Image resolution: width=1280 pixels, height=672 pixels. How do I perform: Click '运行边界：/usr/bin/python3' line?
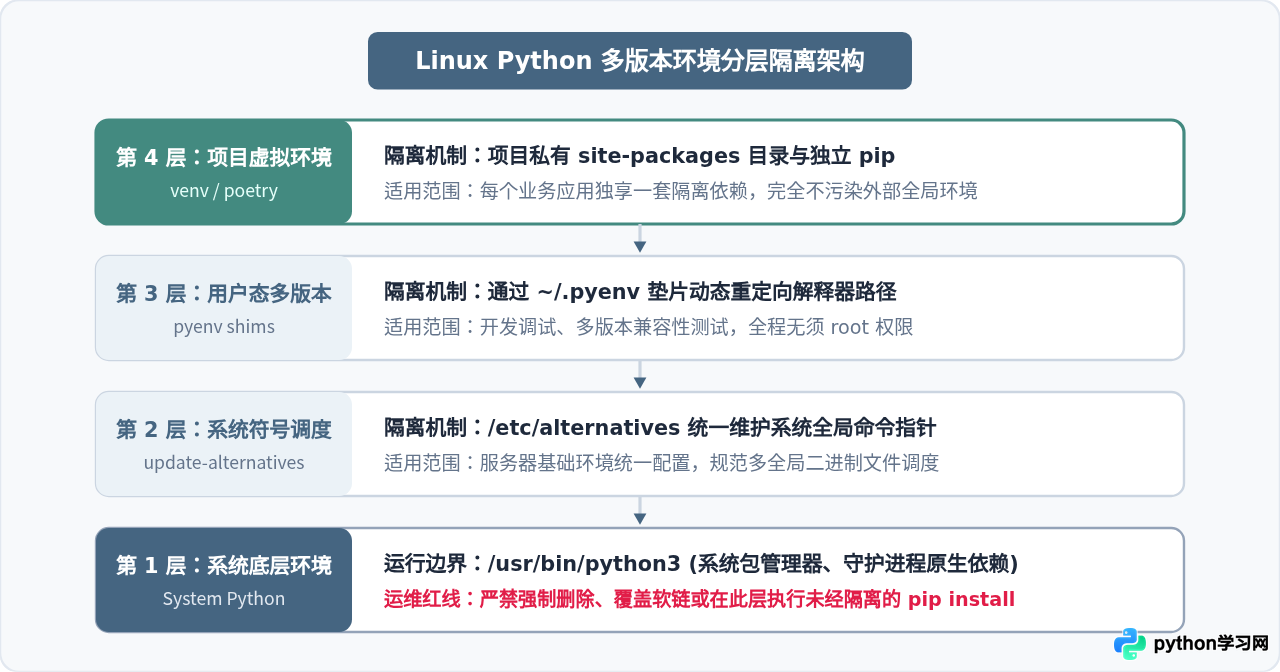pyautogui.click(x=701, y=563)
